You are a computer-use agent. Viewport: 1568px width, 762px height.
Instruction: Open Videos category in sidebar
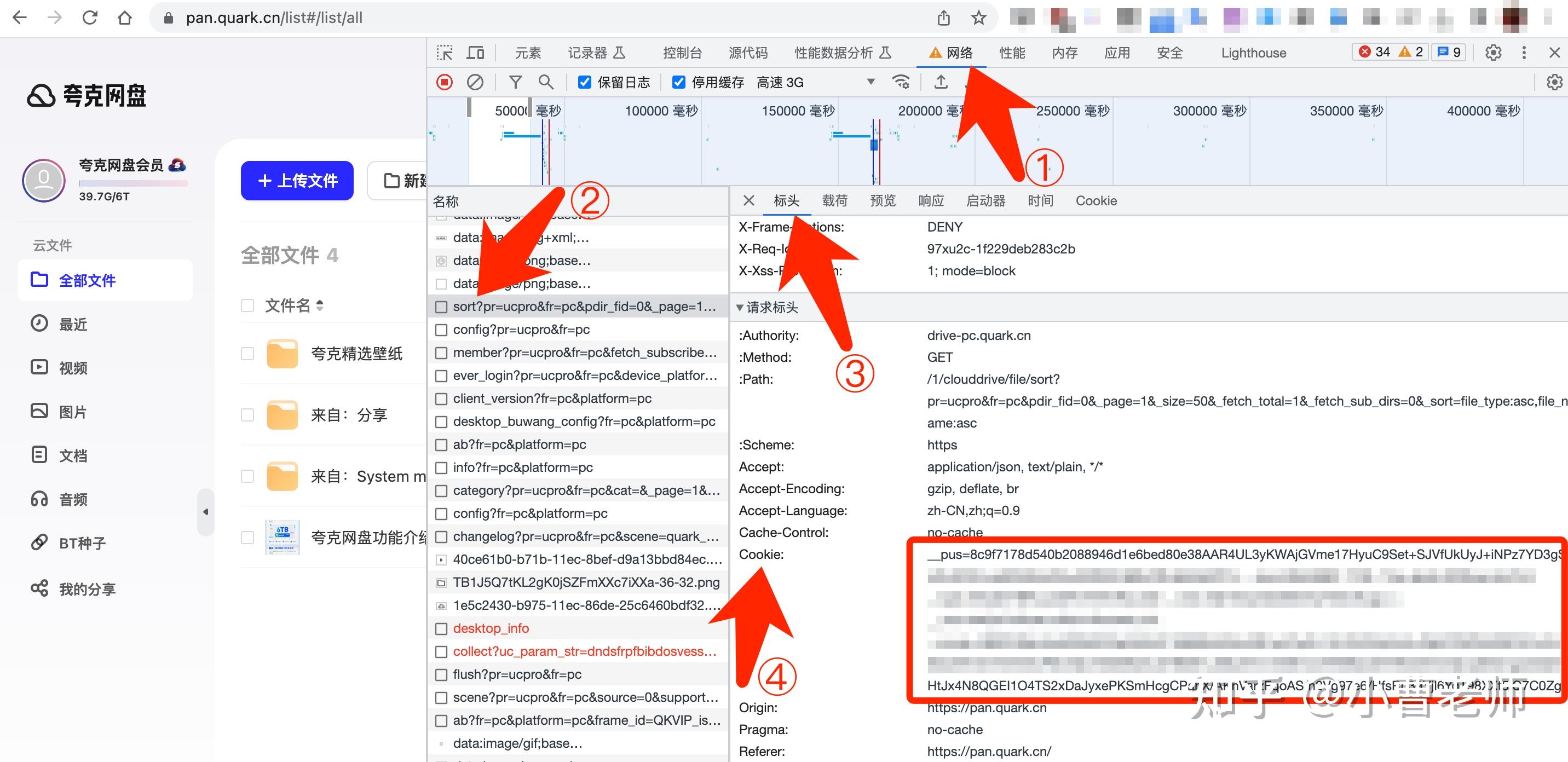click(59, 368)
